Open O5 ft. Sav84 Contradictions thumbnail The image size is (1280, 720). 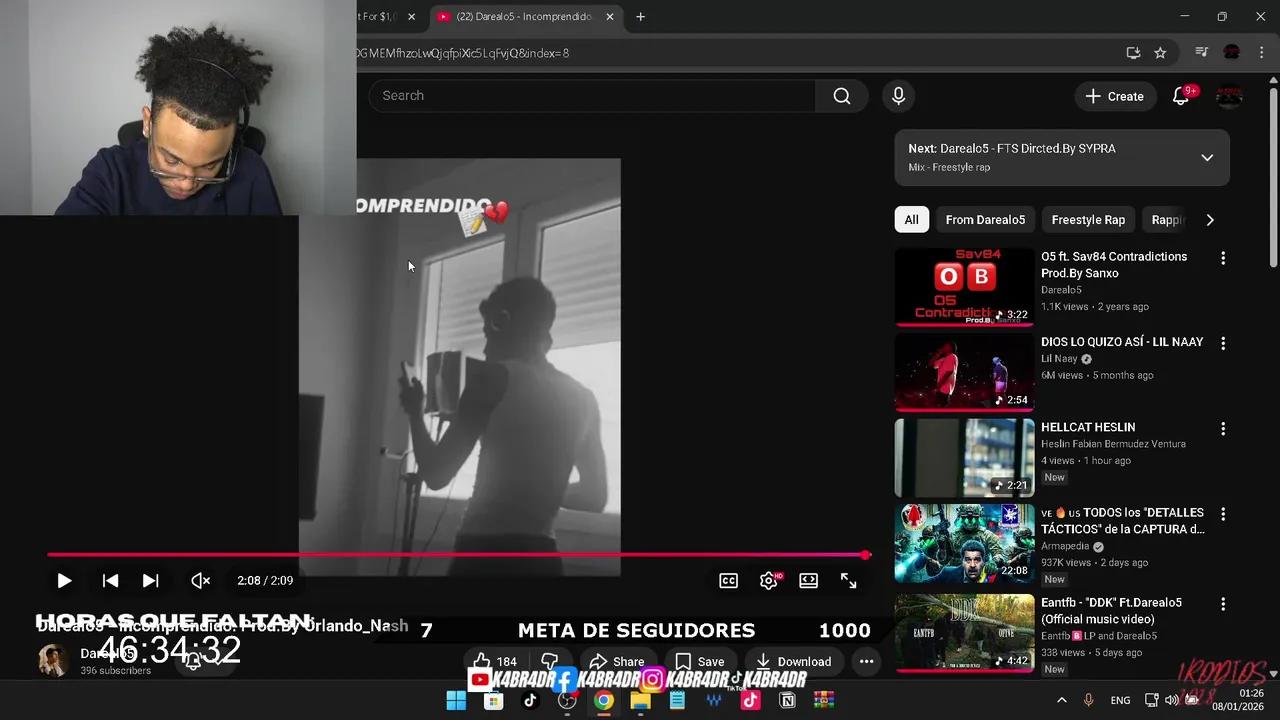click(964, 287)
